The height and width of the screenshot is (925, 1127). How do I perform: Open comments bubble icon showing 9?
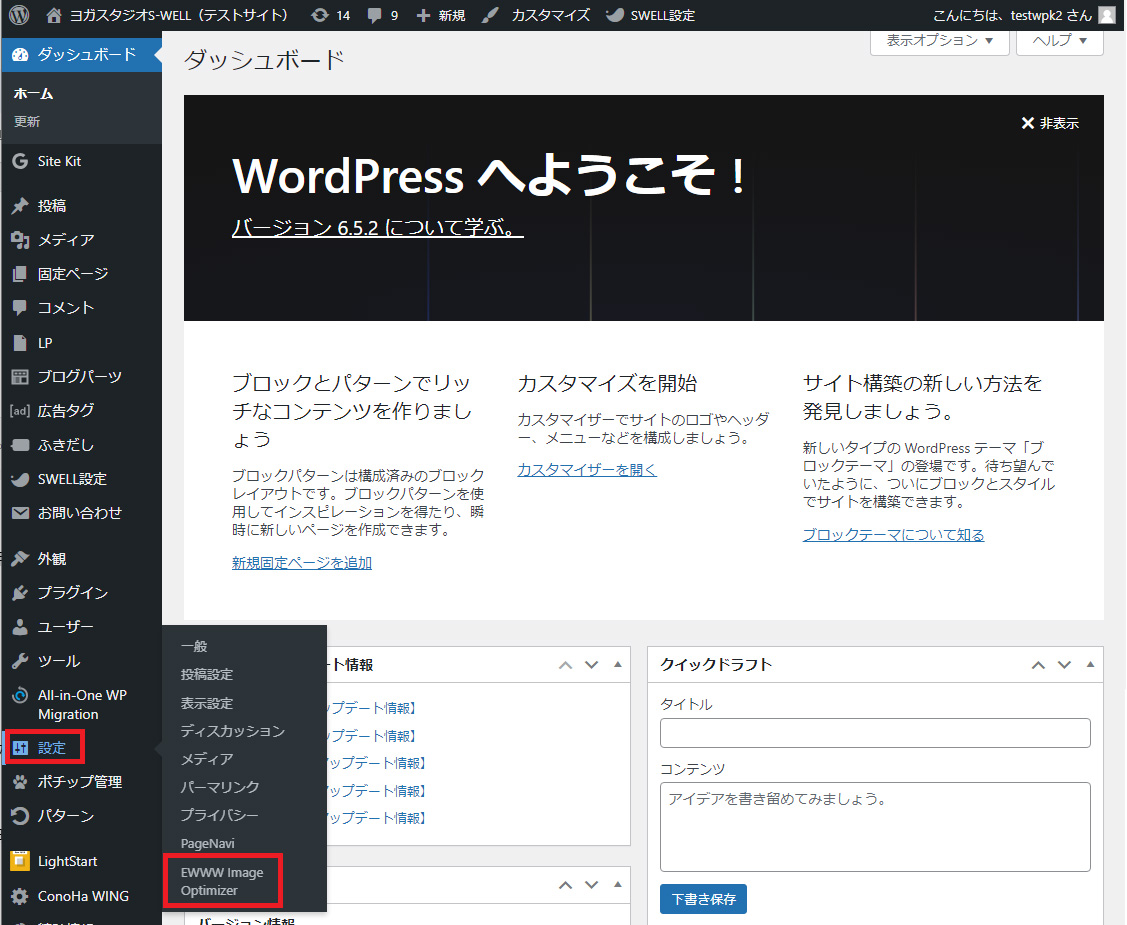click(374, 15)
